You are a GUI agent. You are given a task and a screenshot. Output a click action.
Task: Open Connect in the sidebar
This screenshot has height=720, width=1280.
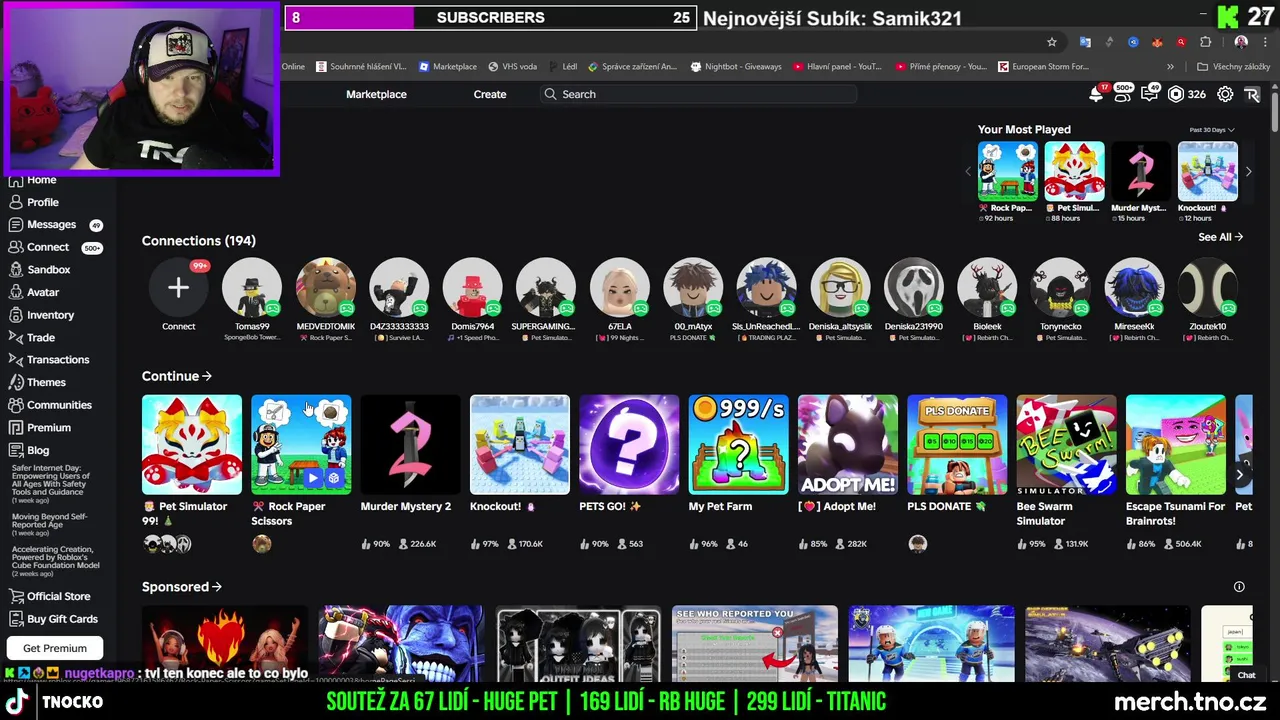[48, 247]
